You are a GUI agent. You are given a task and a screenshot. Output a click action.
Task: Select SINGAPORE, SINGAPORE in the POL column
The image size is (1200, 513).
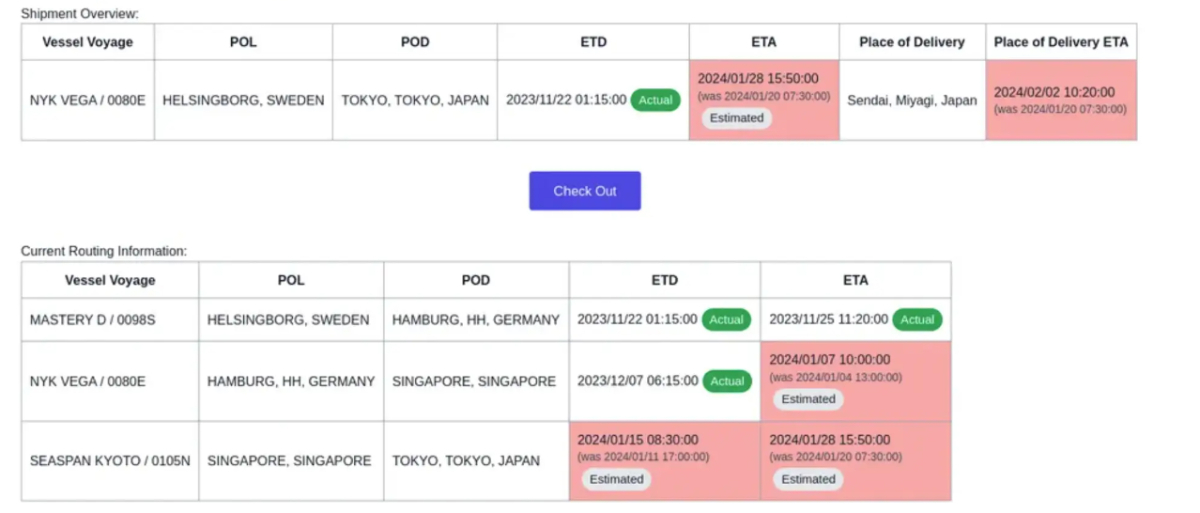[289, 461]
